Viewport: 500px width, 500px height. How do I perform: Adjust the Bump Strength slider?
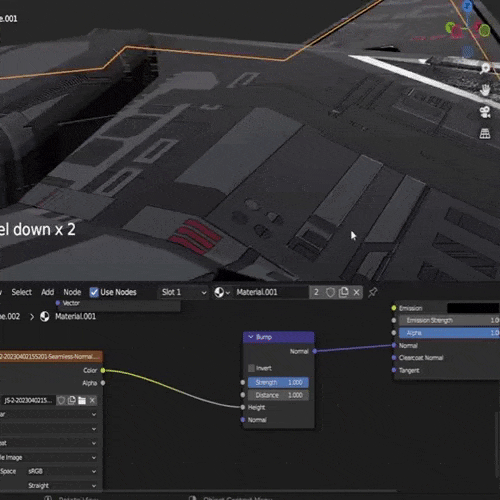point(278,382)
